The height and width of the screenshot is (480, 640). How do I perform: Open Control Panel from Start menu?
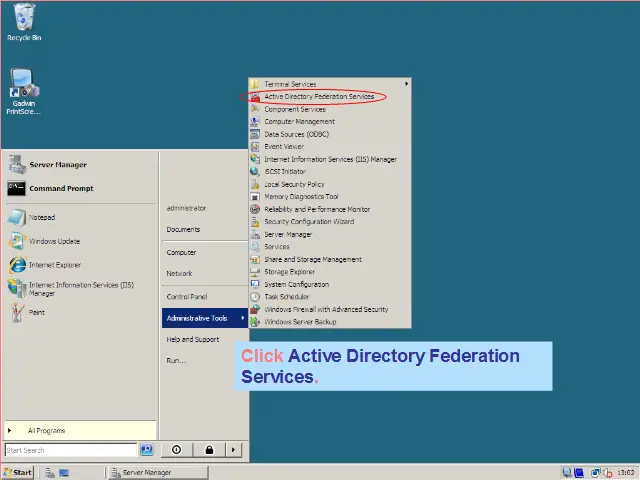point(187,297)
